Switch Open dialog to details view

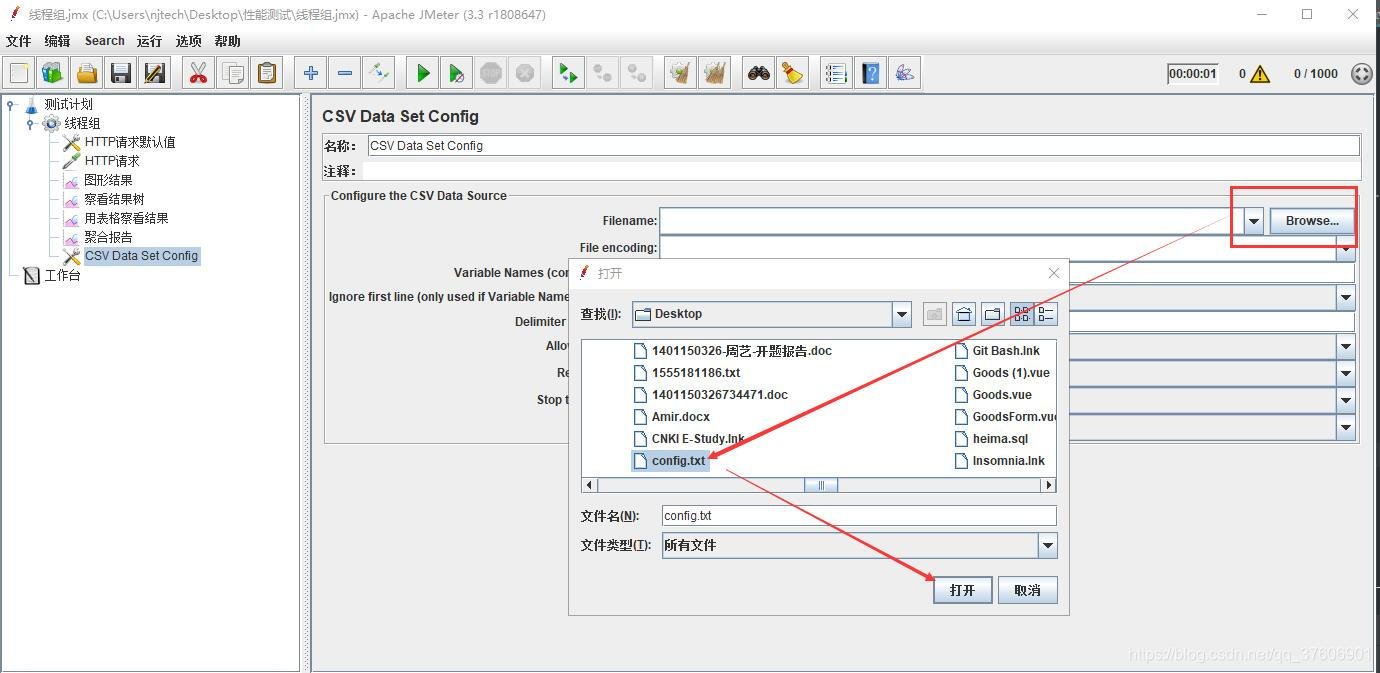click(x=1046, y=314)
